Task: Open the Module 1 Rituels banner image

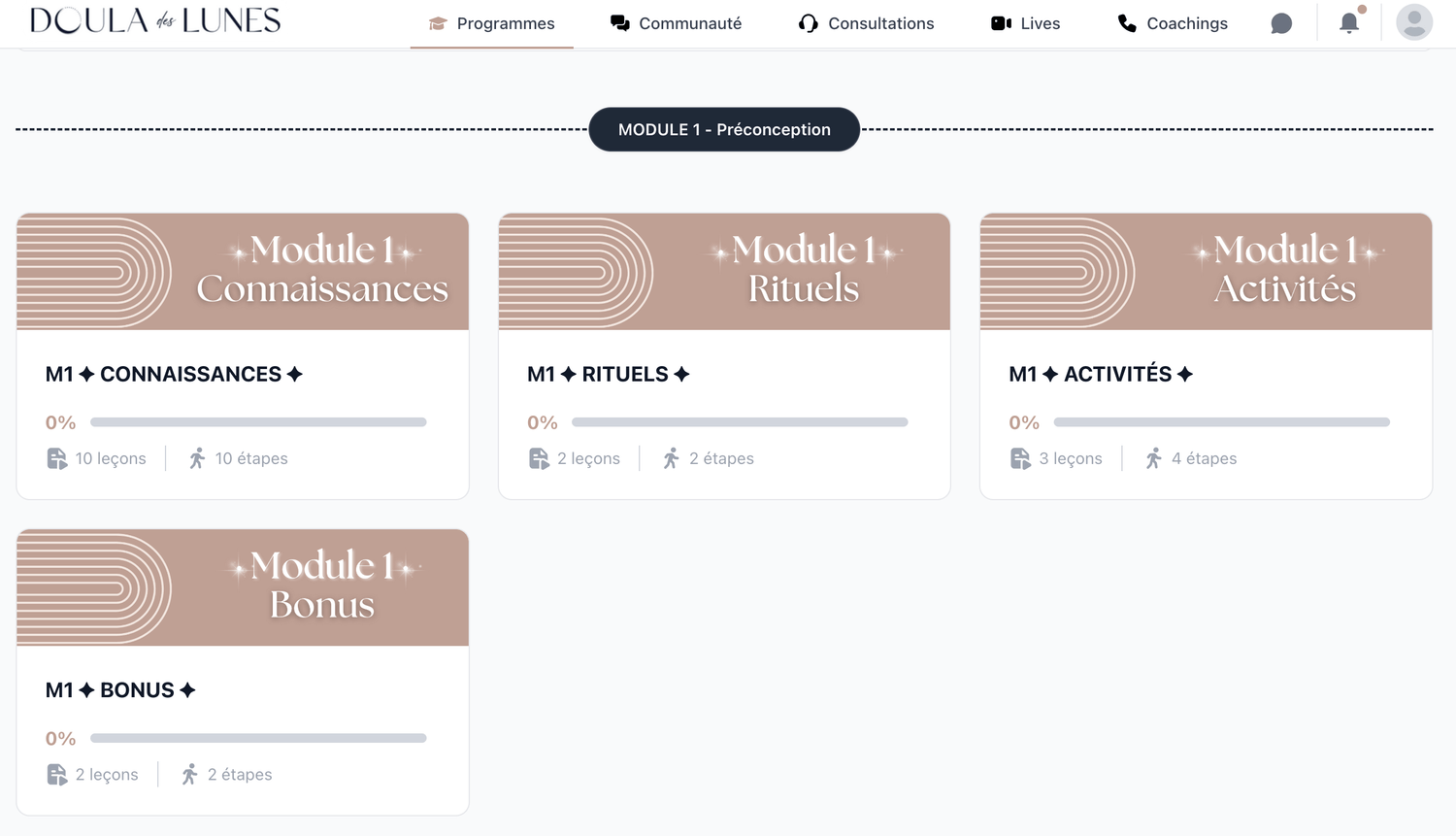Action: pyautogui.click(x=724, y=272)
